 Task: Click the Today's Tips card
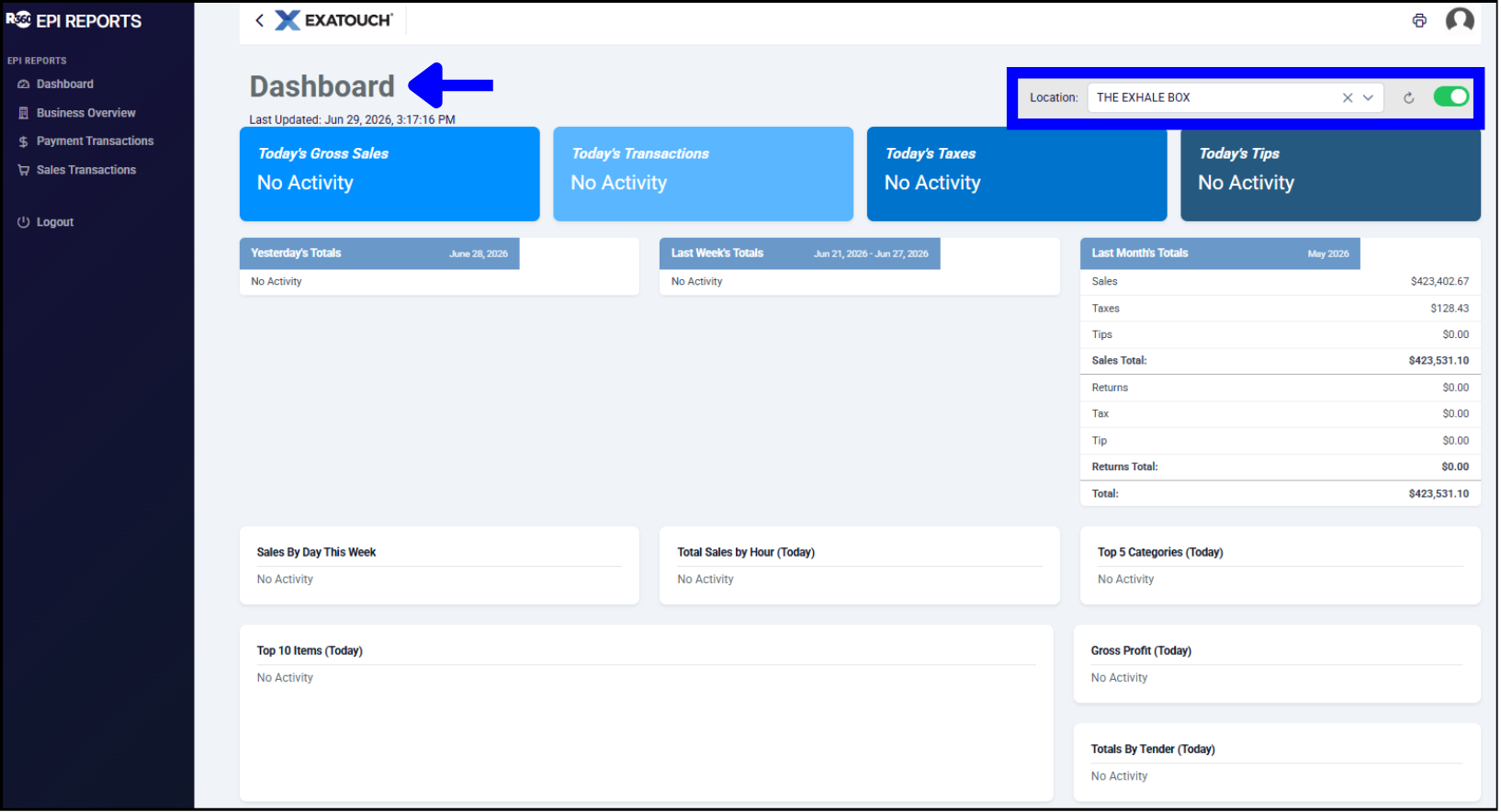click(1331, 175)
